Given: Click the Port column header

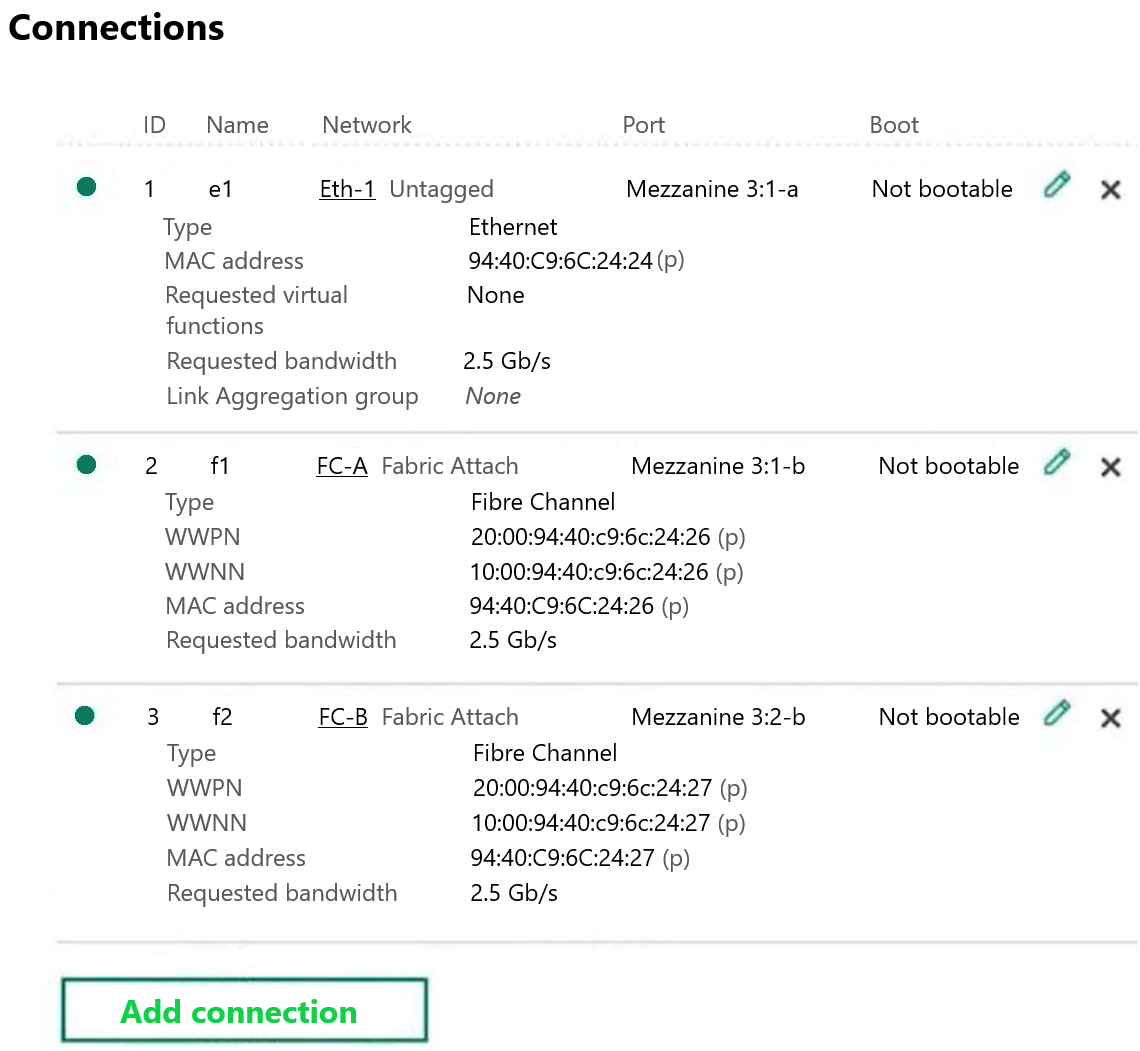Looking at the screenshot, I should point(643,125).
